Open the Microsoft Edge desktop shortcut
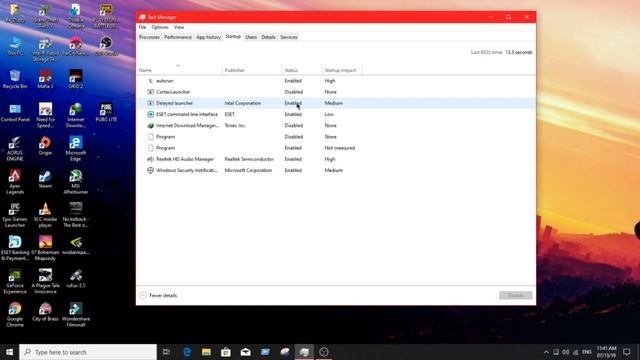Viewport: 640px width, 360px height. tap(76, 149)
